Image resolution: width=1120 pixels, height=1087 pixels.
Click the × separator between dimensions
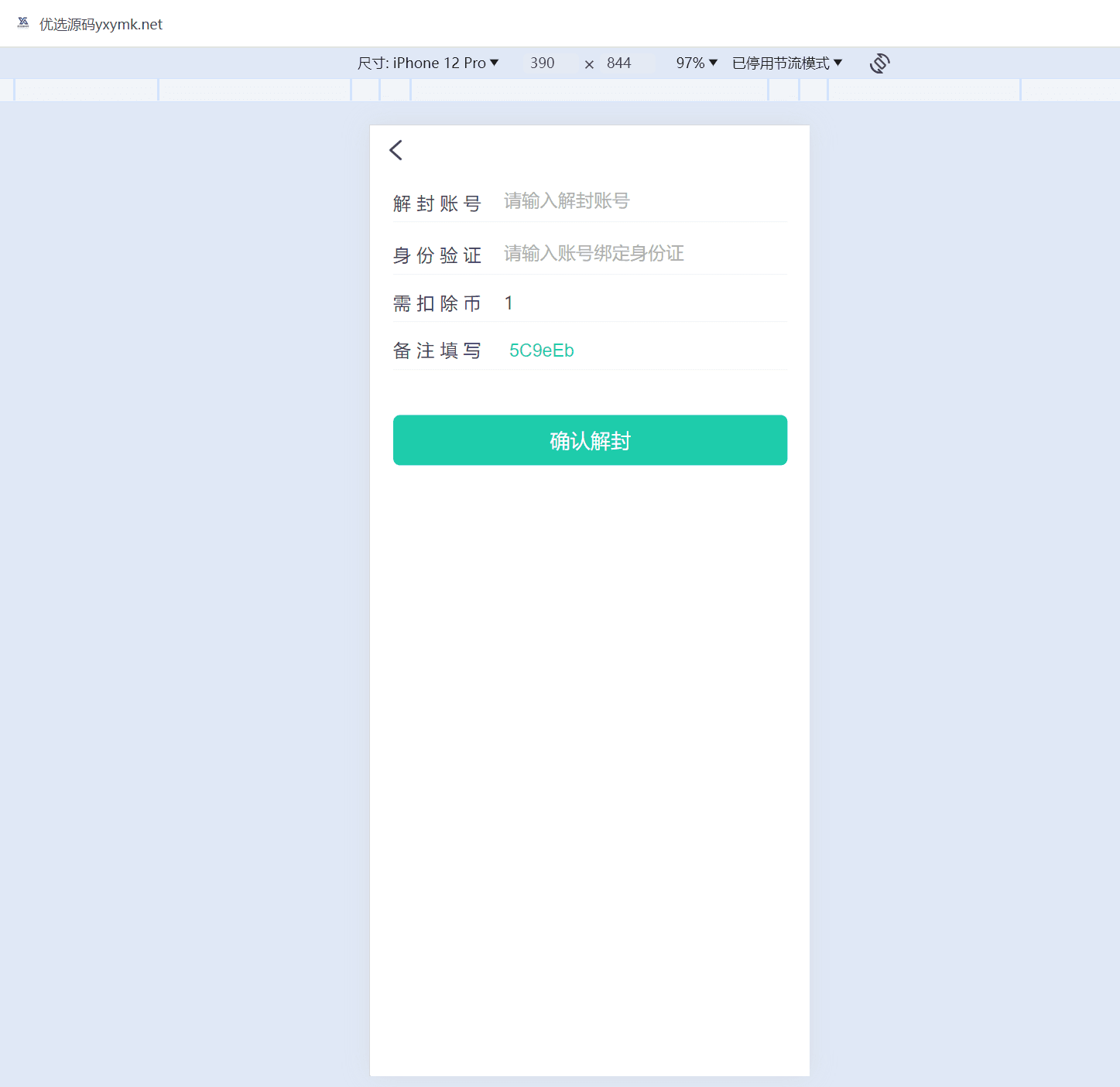(x=589, y=65)
